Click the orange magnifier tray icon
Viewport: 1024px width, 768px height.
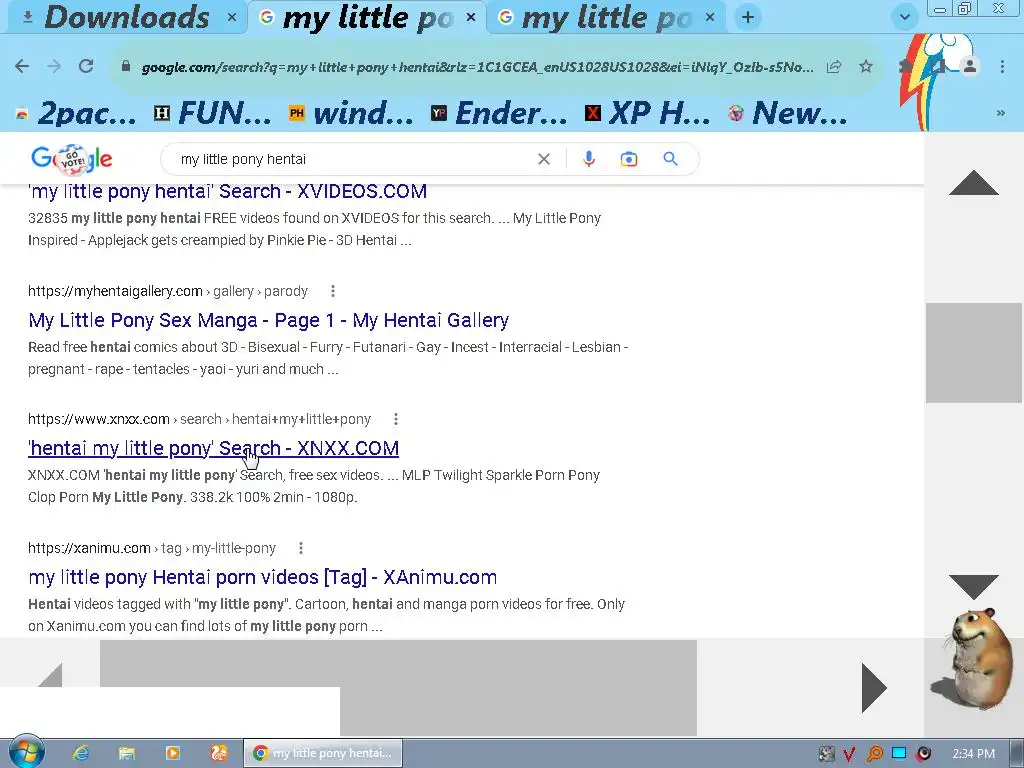[x=874, y=754]
